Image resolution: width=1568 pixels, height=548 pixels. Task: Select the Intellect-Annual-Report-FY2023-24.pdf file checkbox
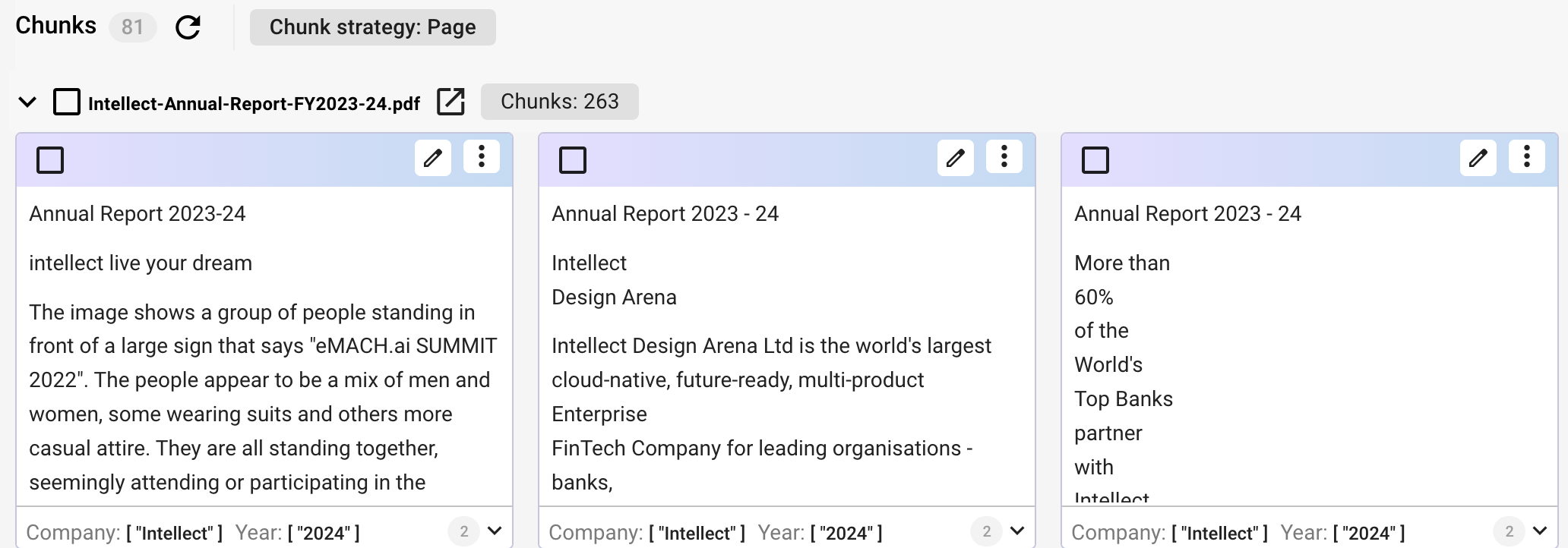(x=67, y=102)
